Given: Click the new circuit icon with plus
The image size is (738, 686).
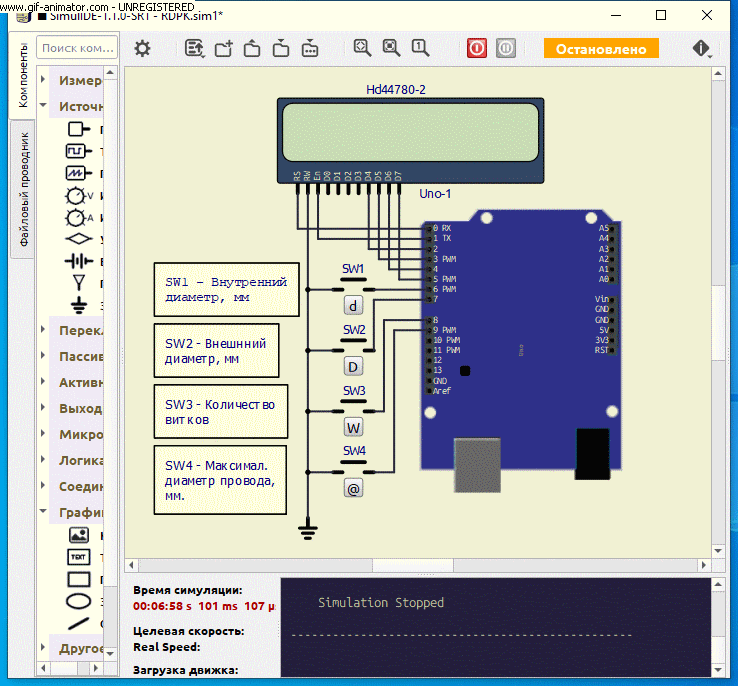Looking at the screenshot, I should pos(224,48).
